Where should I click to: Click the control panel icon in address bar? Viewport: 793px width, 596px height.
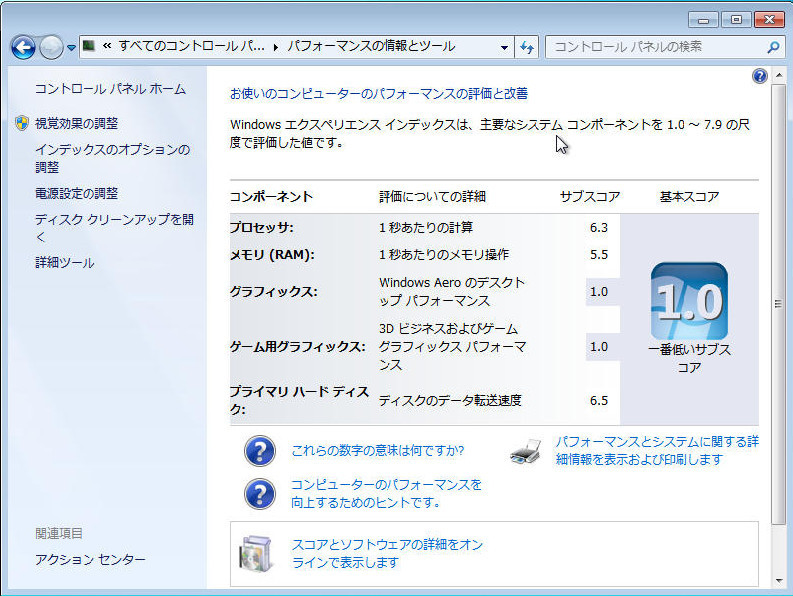pyautogui.click(x=89, y=46)
